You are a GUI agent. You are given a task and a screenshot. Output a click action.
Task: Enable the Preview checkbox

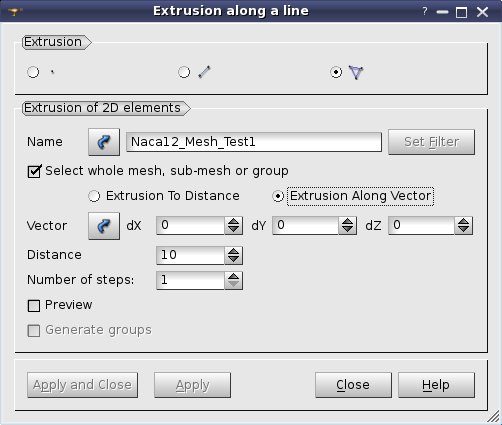click(x=34, y=305)
